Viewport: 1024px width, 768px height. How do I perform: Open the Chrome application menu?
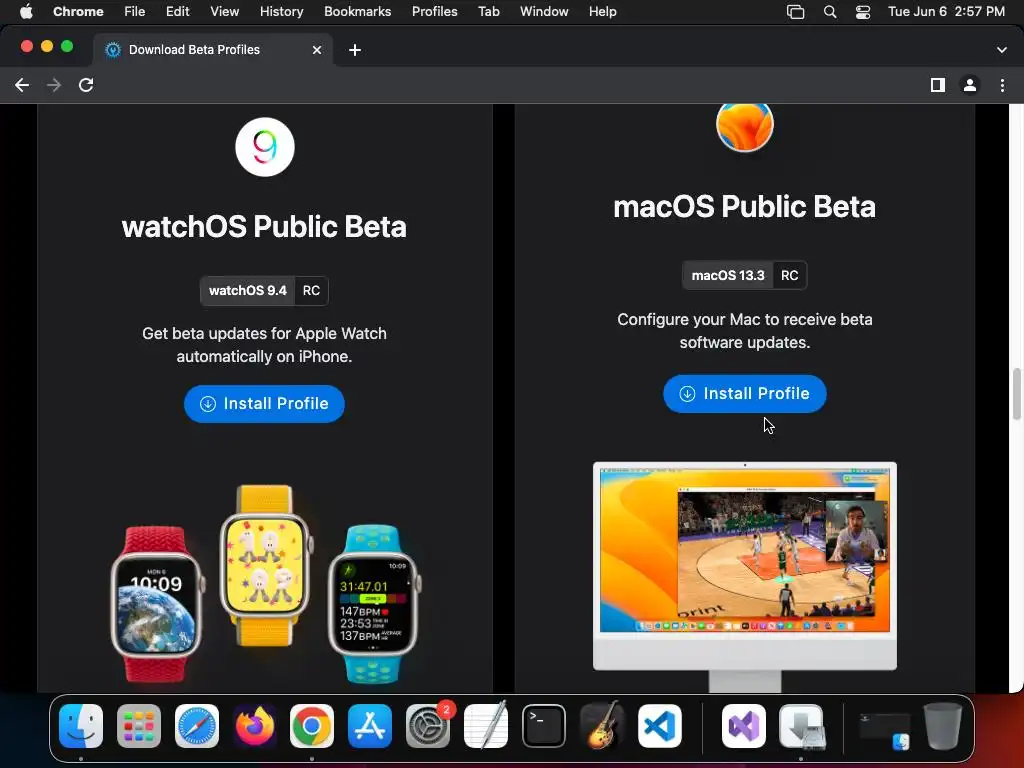pos(78,12)
